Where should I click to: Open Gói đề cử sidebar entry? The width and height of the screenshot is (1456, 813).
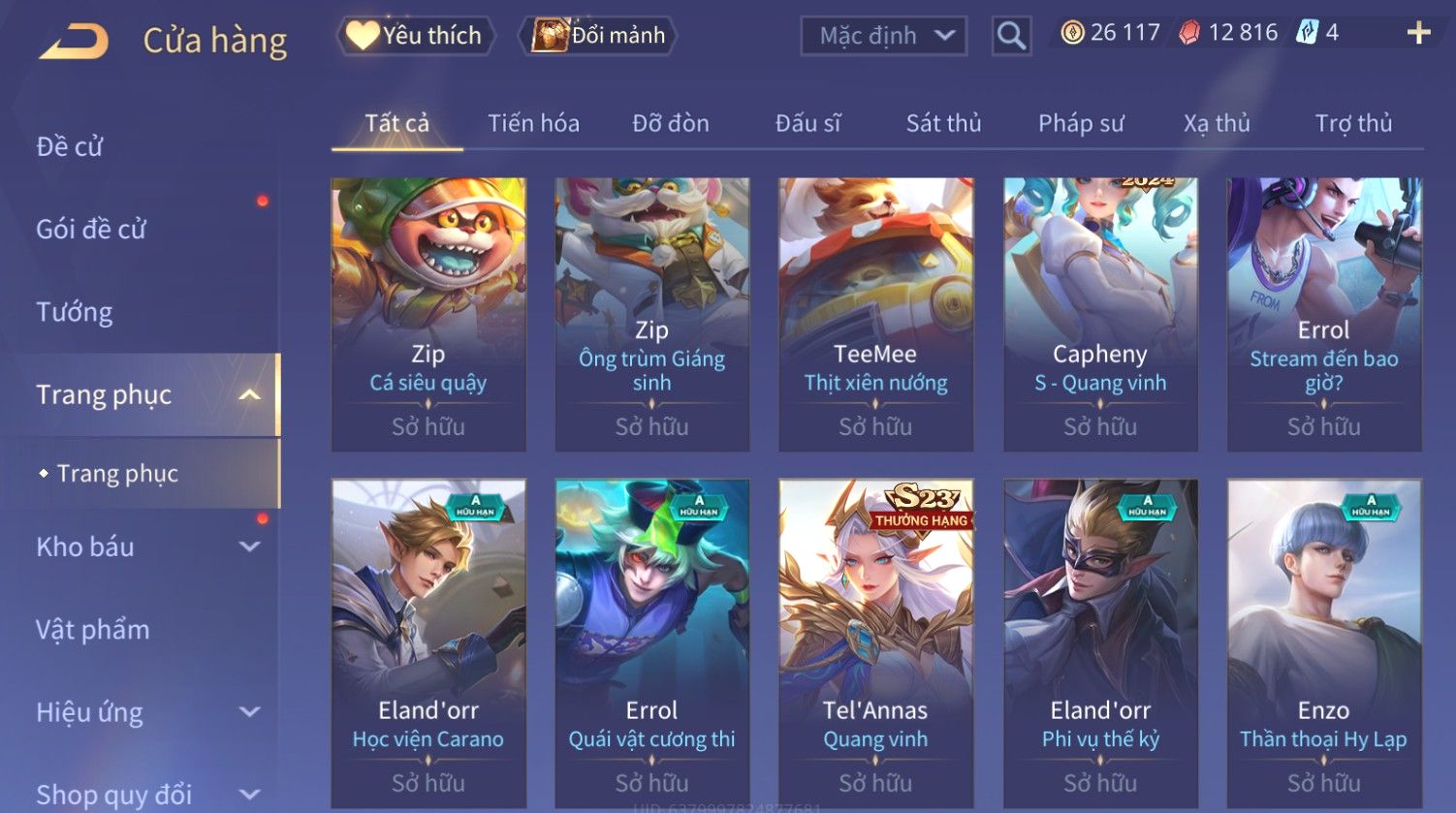coord(91,230)
